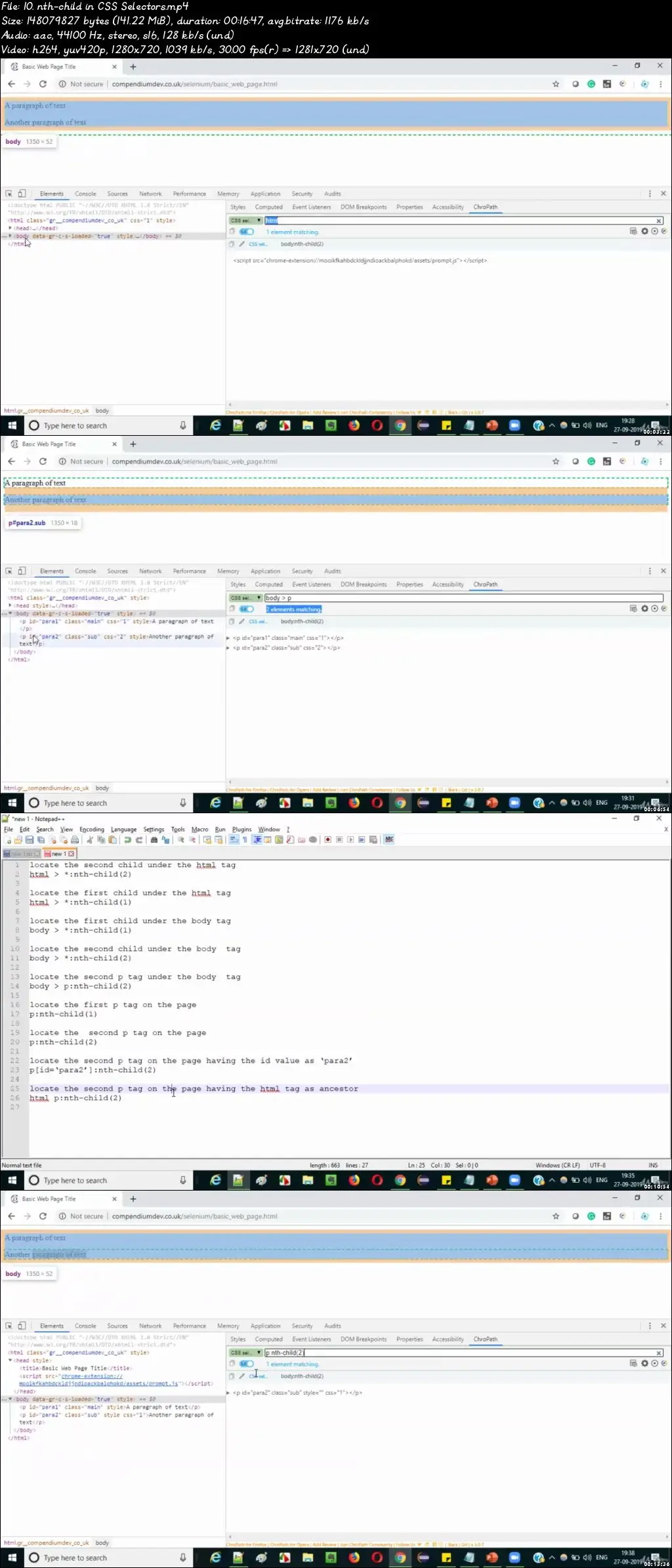The height and width of the screenshot is (1568, 672).
Task: Click Save icon in Notepad++ toolbar
Action: click(x=30, y=839)
